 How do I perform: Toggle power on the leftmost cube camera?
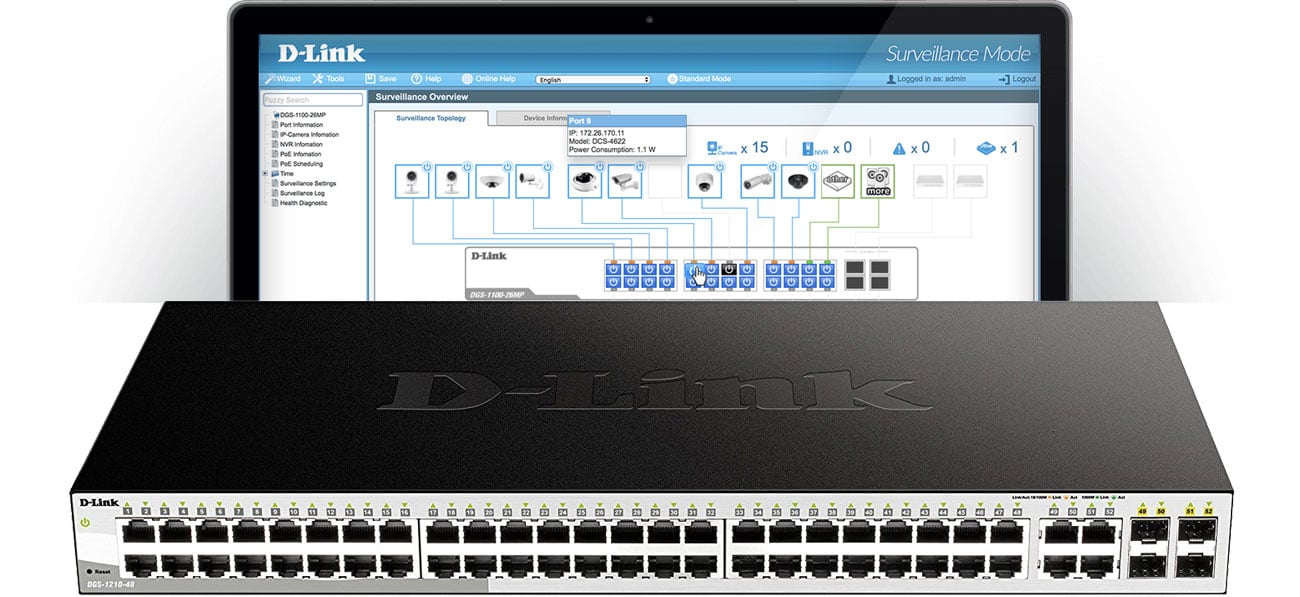(x=426, y=167)
